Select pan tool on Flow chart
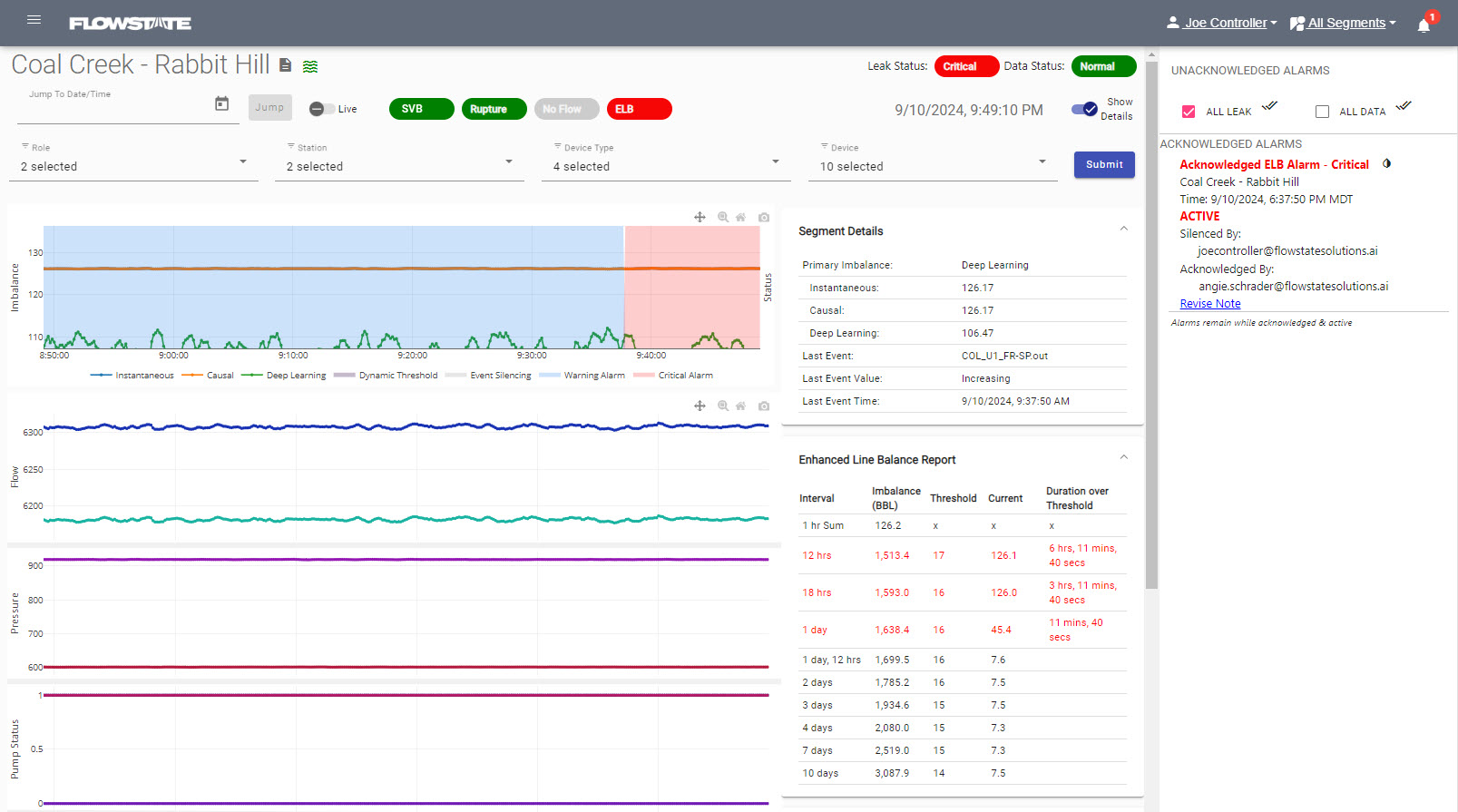This screenshot has width=1458, height=812. point(700,406)
